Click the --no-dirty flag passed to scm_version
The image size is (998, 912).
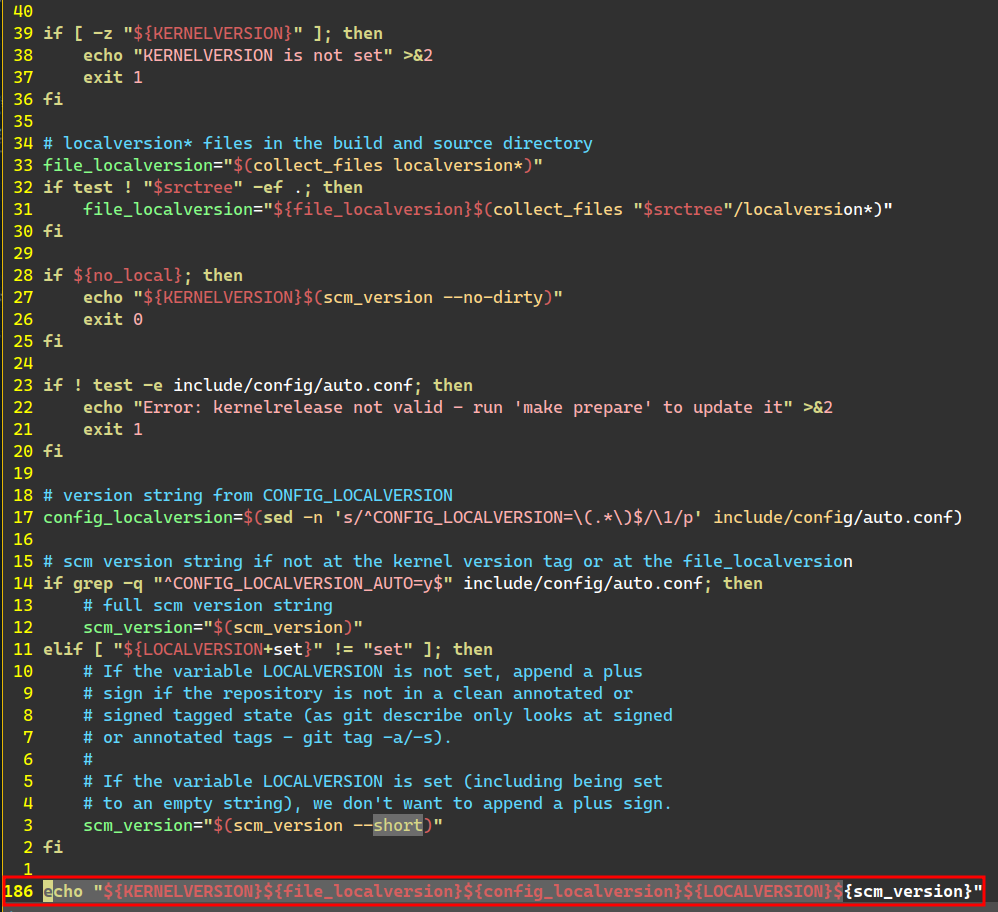(x=490, y=297)
